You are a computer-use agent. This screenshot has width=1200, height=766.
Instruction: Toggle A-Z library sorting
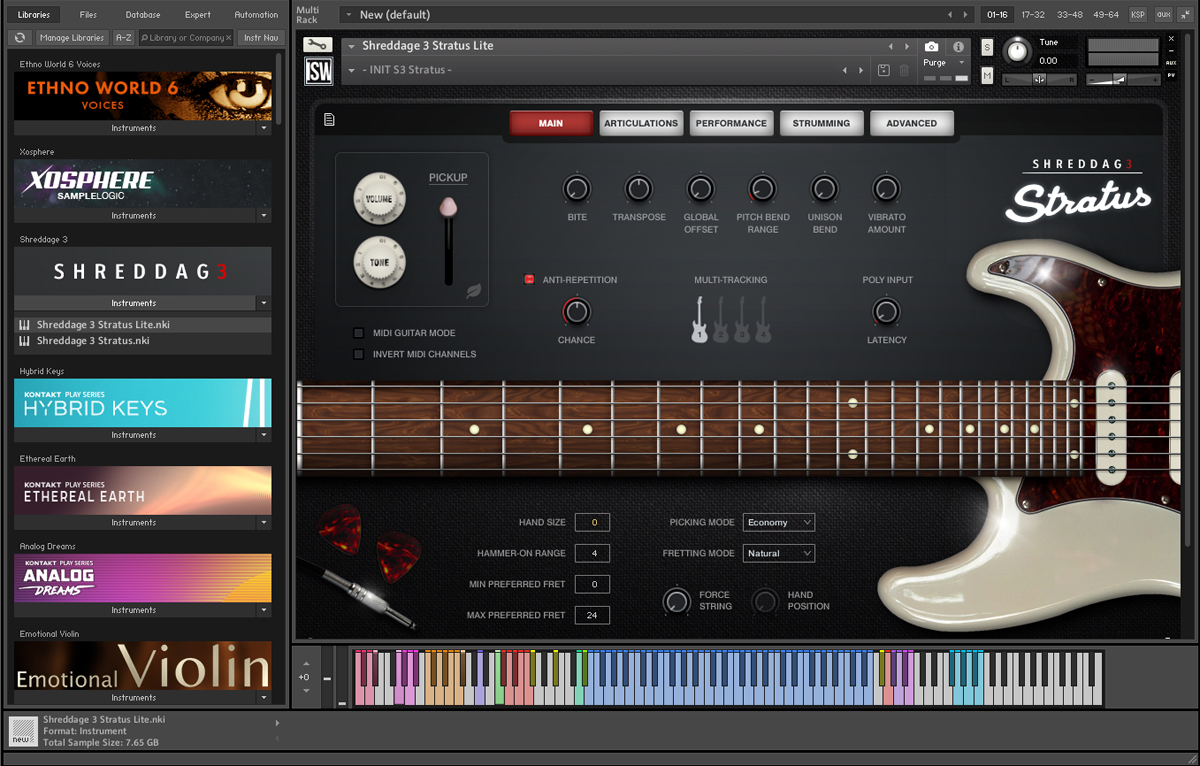click(x=123, y=38)
